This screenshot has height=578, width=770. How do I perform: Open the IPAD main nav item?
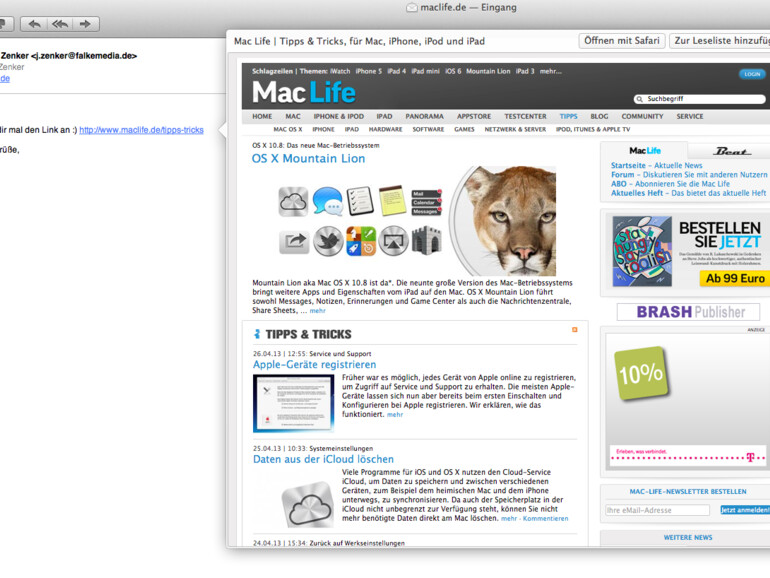click(x=385, y=116)
